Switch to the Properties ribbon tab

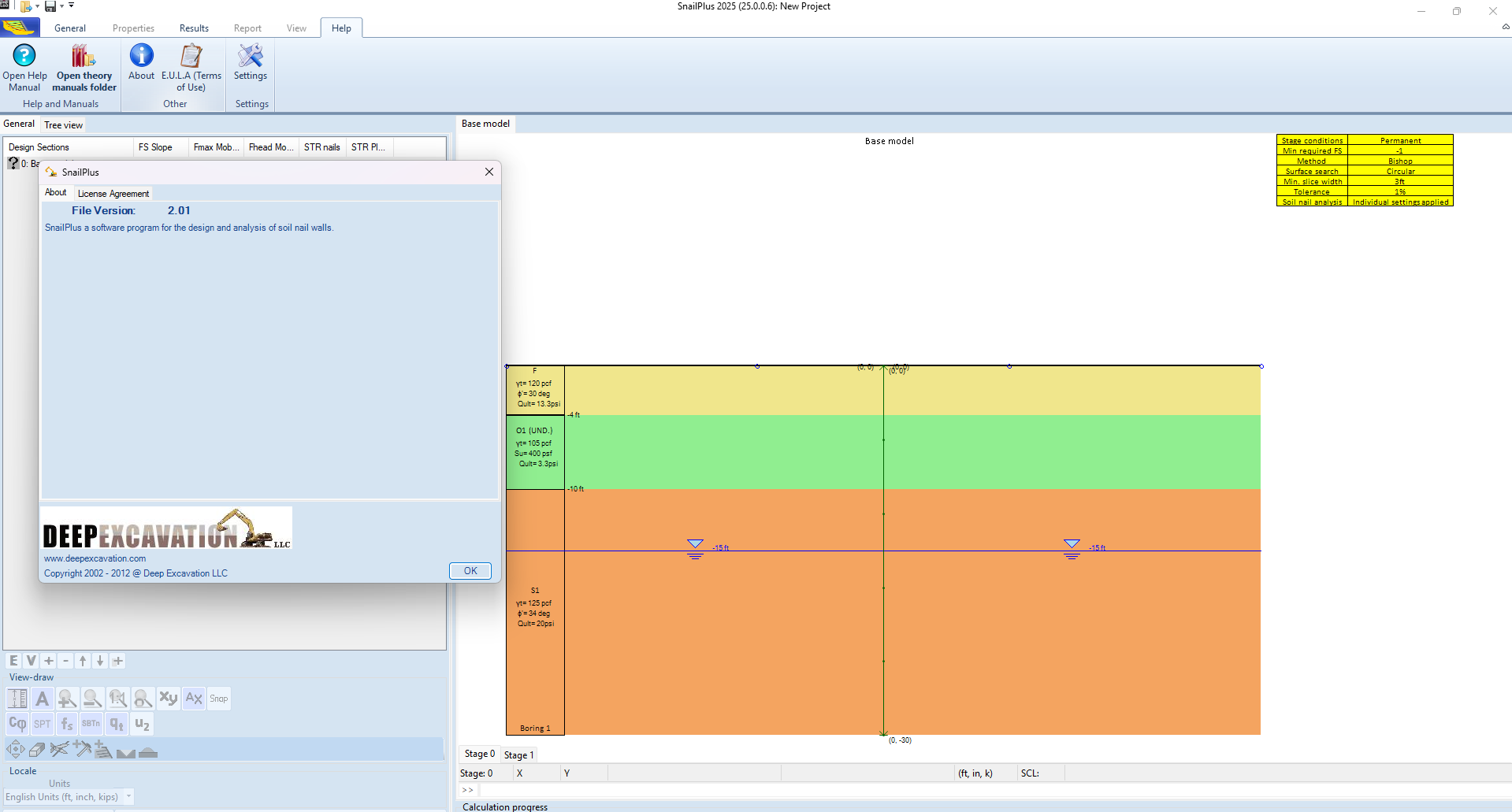133,28
